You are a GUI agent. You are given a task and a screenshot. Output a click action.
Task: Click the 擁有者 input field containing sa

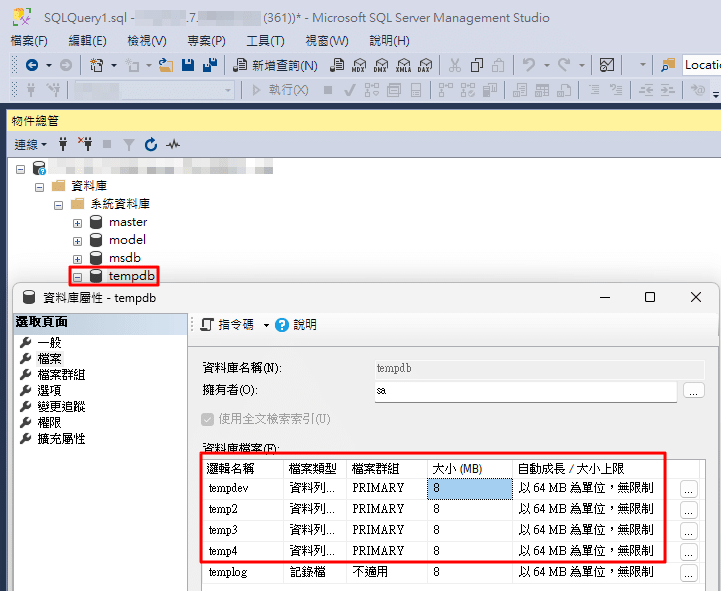pyautogui.click(x=526, y=391)
